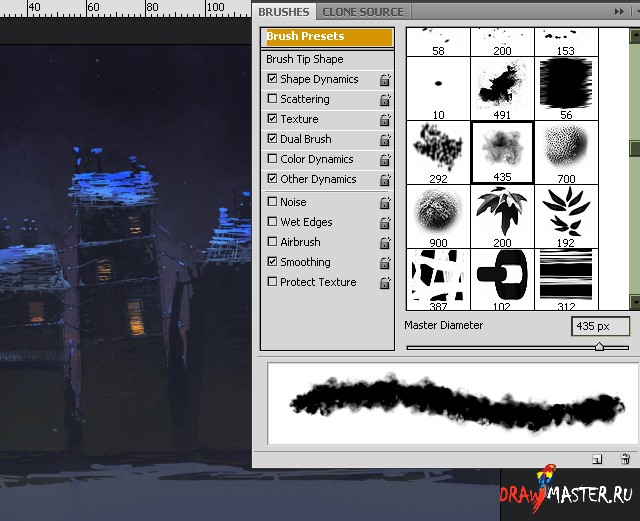This screenshot has height=521, width=640.
Task: Select the textured round brush 700
Action: pyautogui.click(x=566, y=153)
